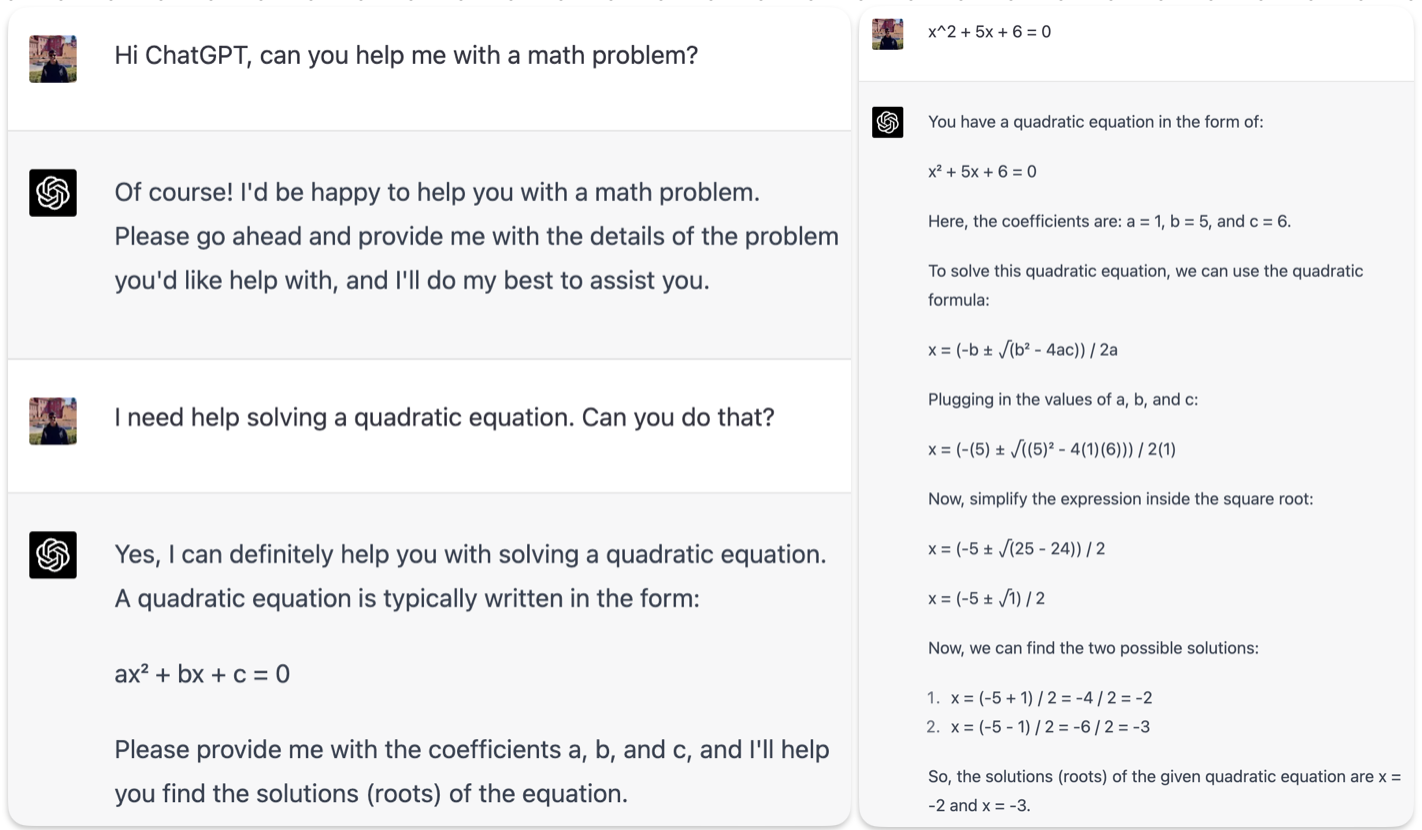Image resolution: width=1422 pixels, height=830 pixels.
Task: Click "Plugging in the values of a, b, and c"
Action: [x=1062, y=399]
